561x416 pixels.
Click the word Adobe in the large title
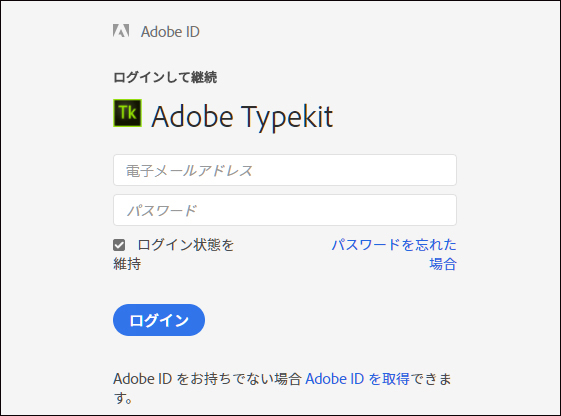(192, 117)
